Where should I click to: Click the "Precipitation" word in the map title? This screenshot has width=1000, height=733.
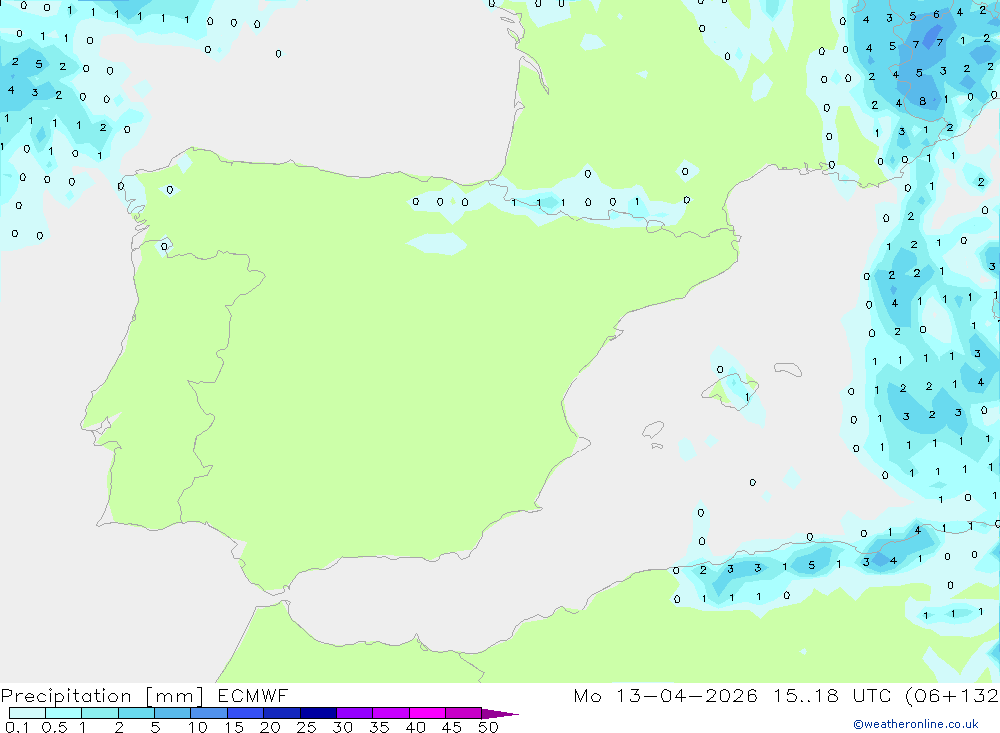pyautogui.click(x=66, y=696)
